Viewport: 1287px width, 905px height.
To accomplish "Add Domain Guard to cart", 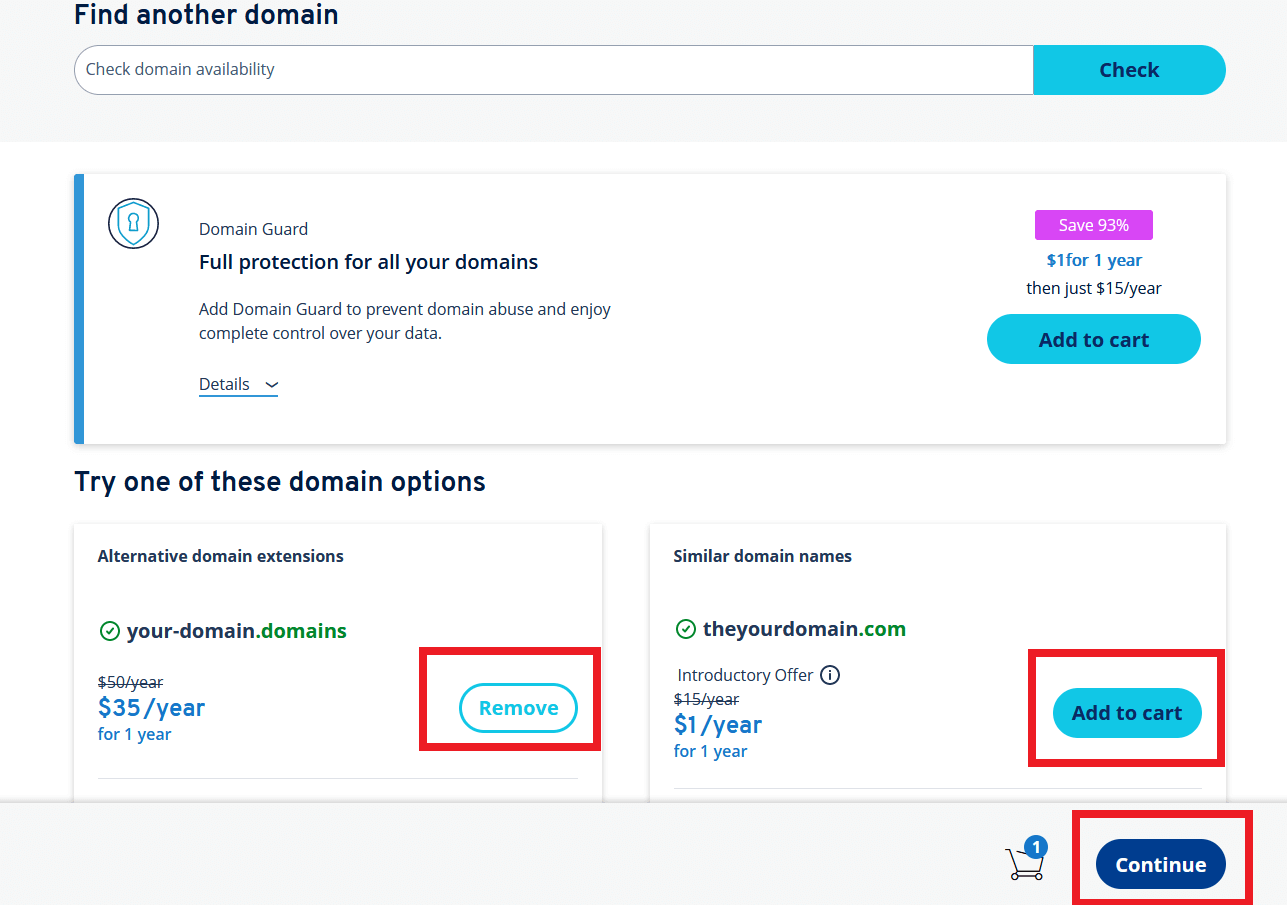I will [1093, 339].
